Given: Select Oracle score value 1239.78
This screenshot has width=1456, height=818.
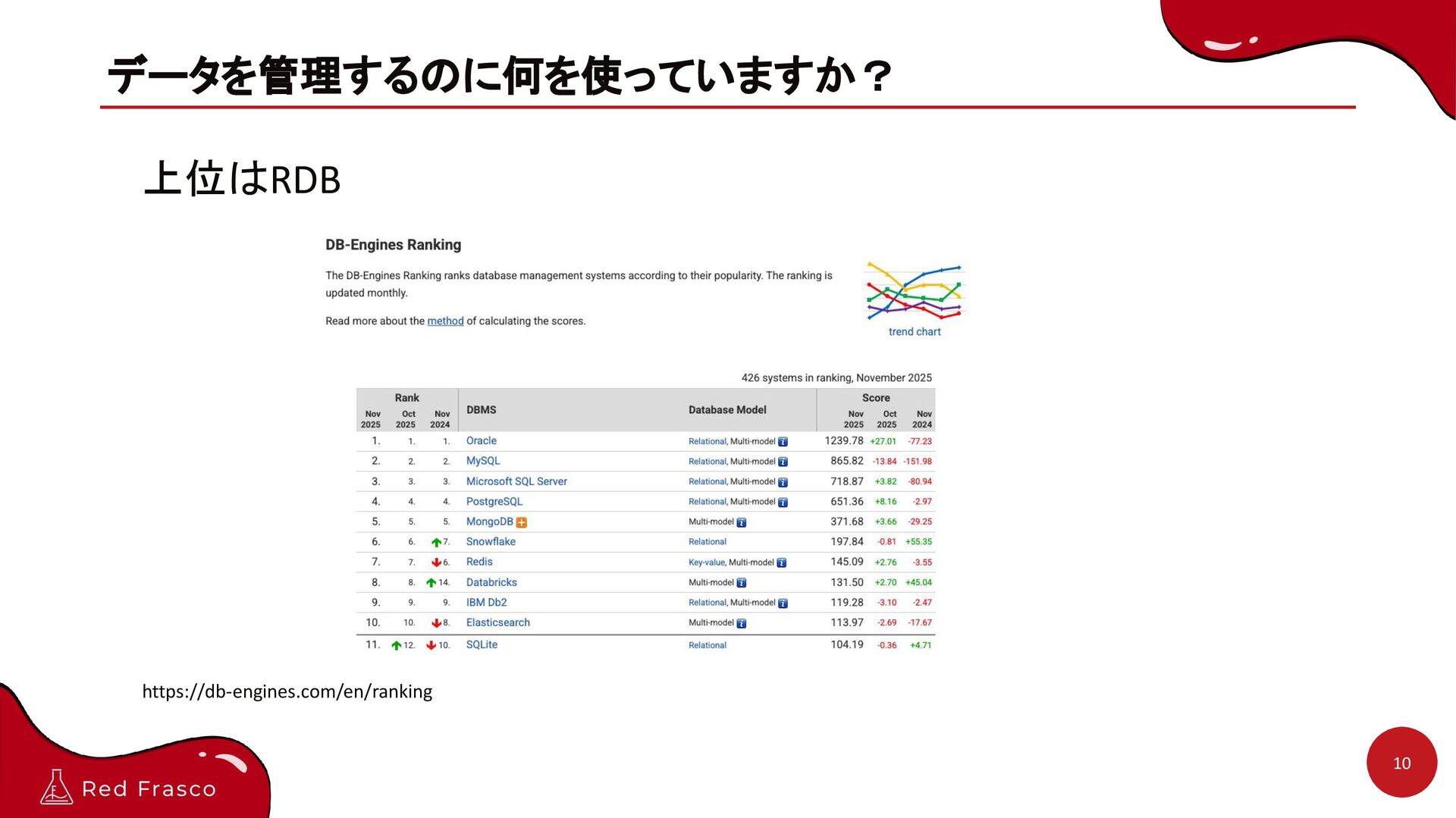Looking at the screenshot, I should [844, 441].
